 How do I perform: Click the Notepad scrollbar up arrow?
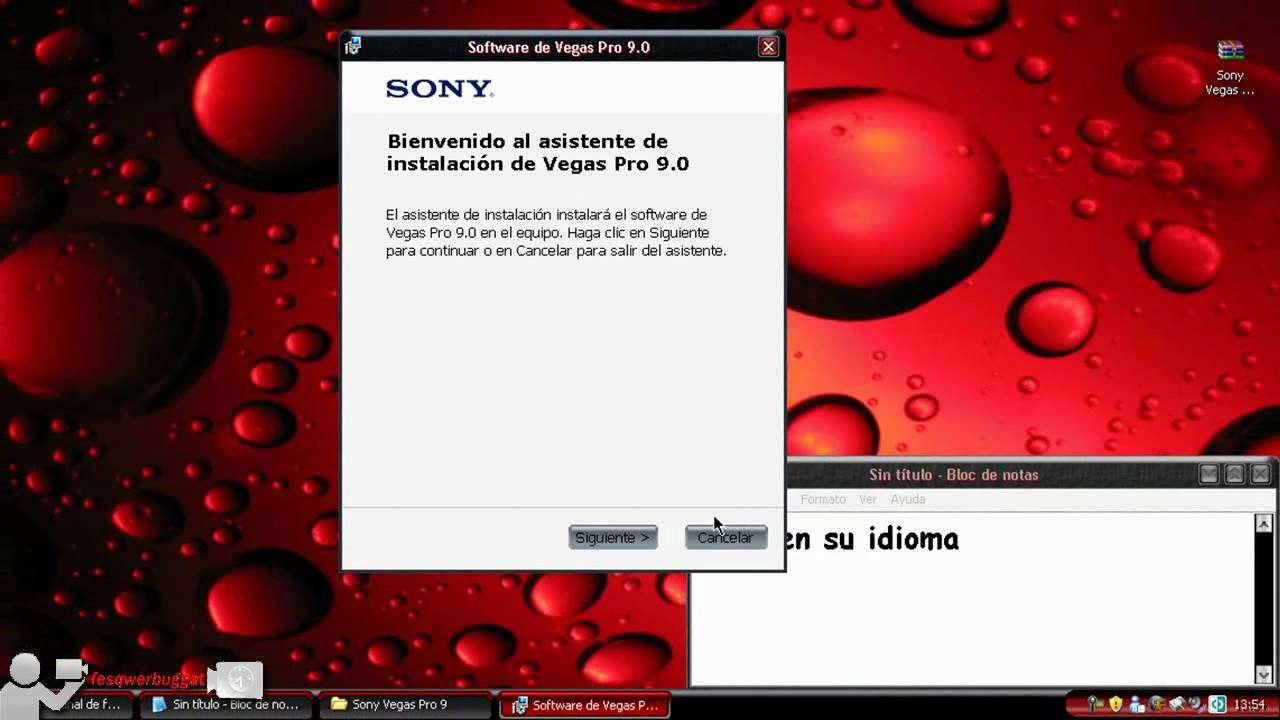coord(1264,523)
